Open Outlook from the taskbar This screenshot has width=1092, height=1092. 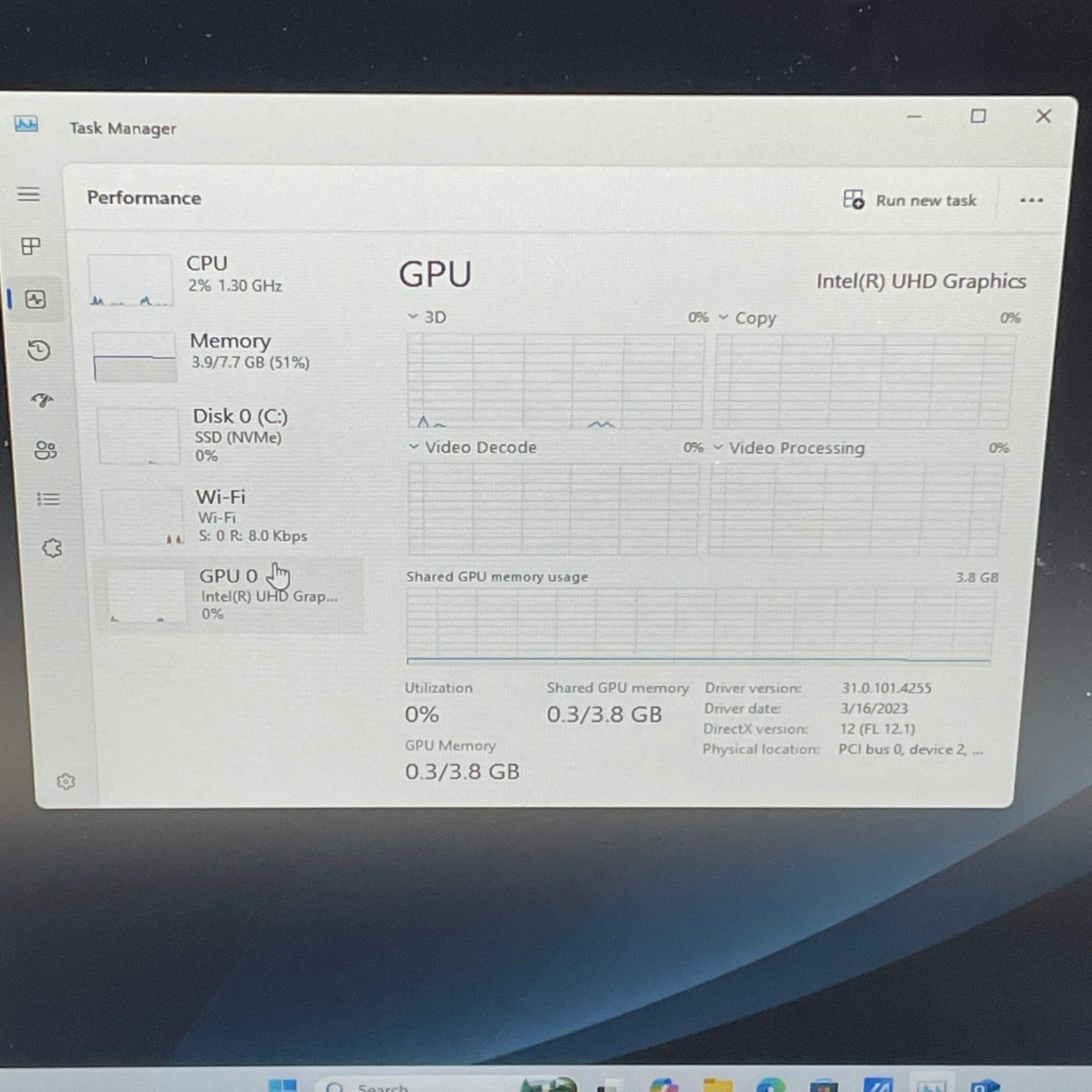[x=985, y=1085]
